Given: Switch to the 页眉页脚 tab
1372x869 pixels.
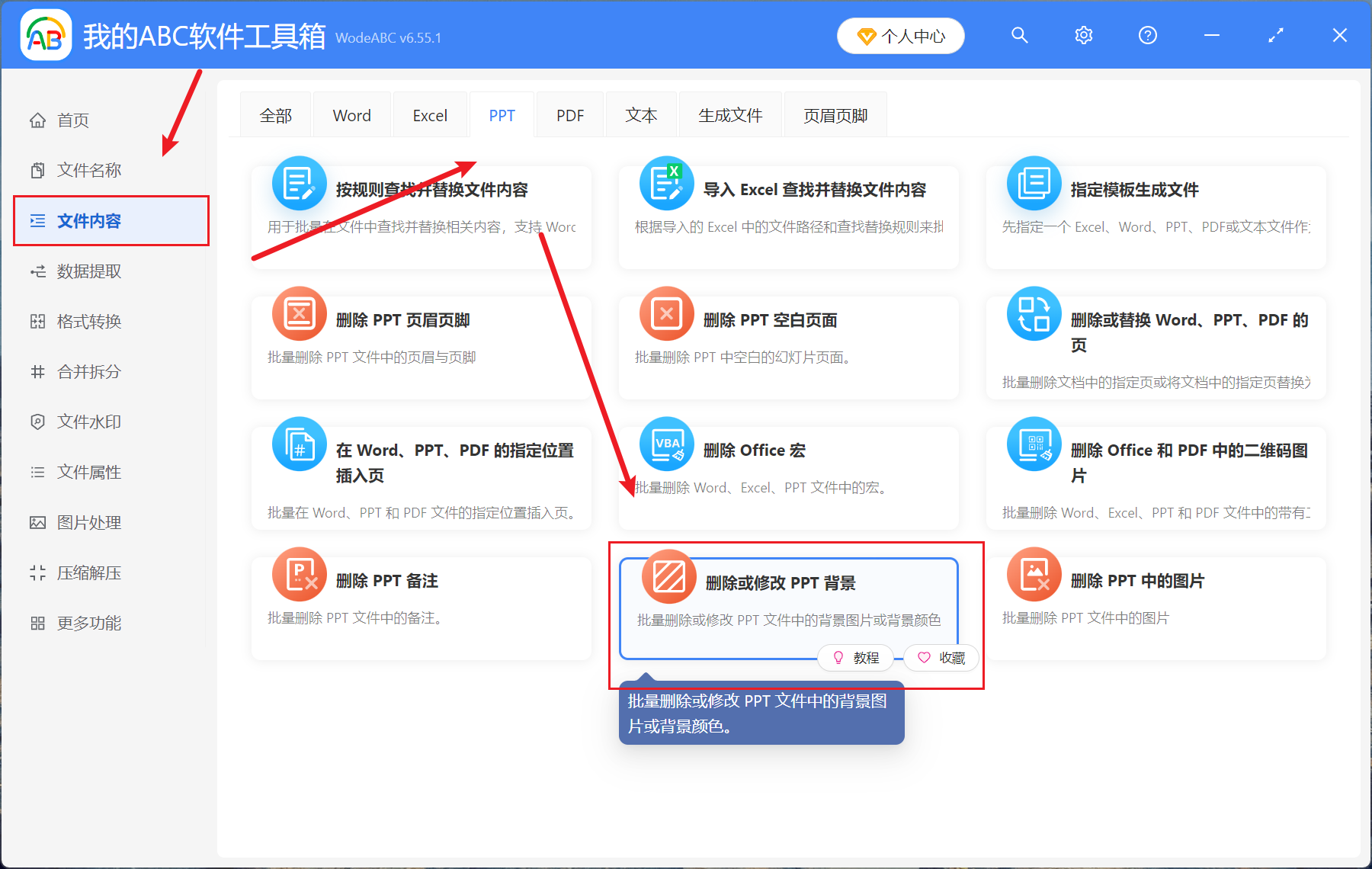Looking at the screenshot, I should [835, 114].
